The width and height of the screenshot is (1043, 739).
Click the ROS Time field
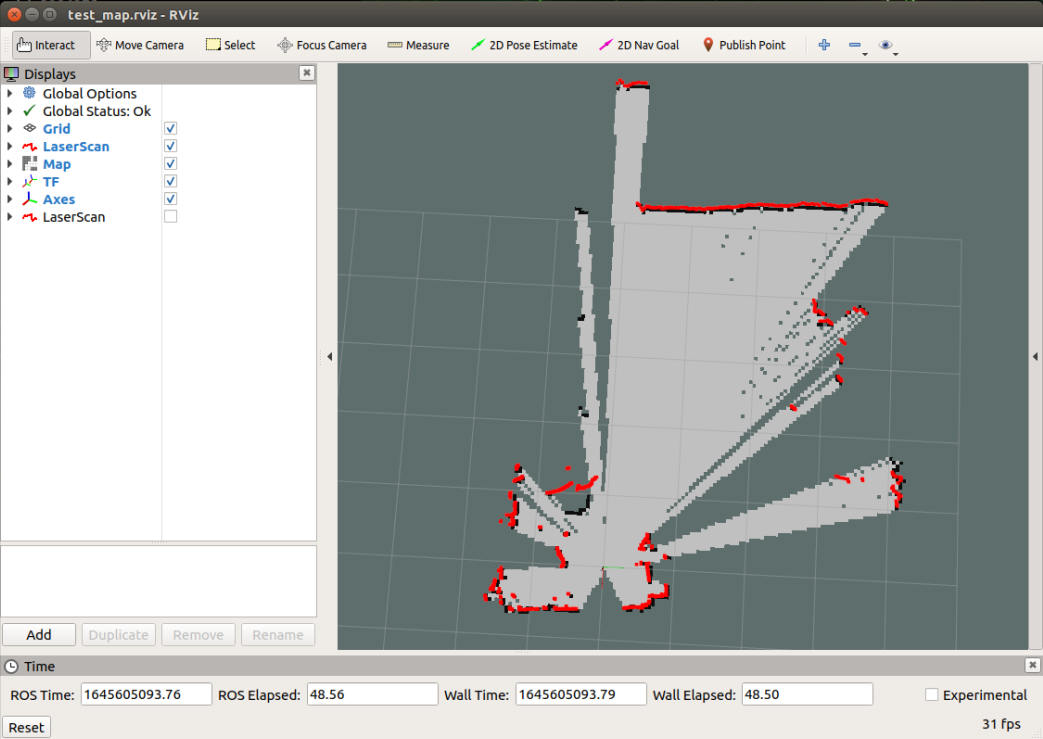(146, 695)
